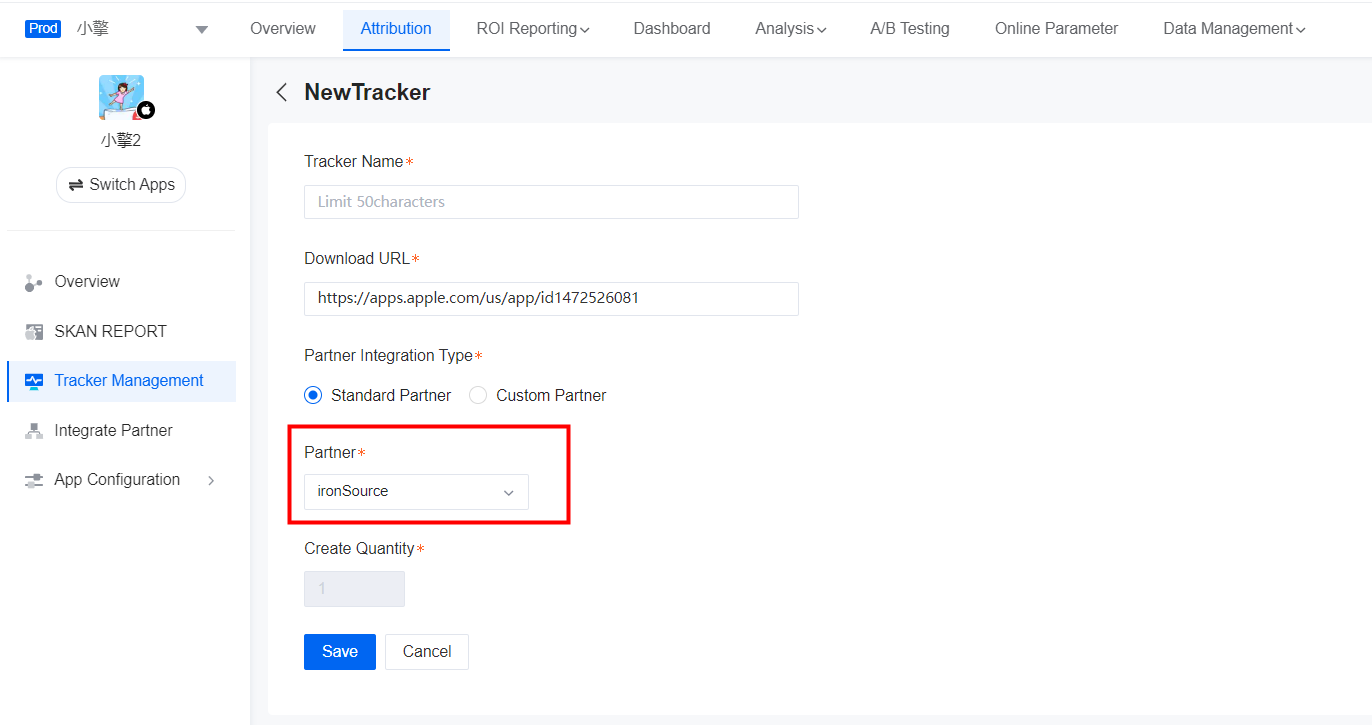
Task: Open the ROI Reporting dropdown menu
Action: tap(532, 28)
